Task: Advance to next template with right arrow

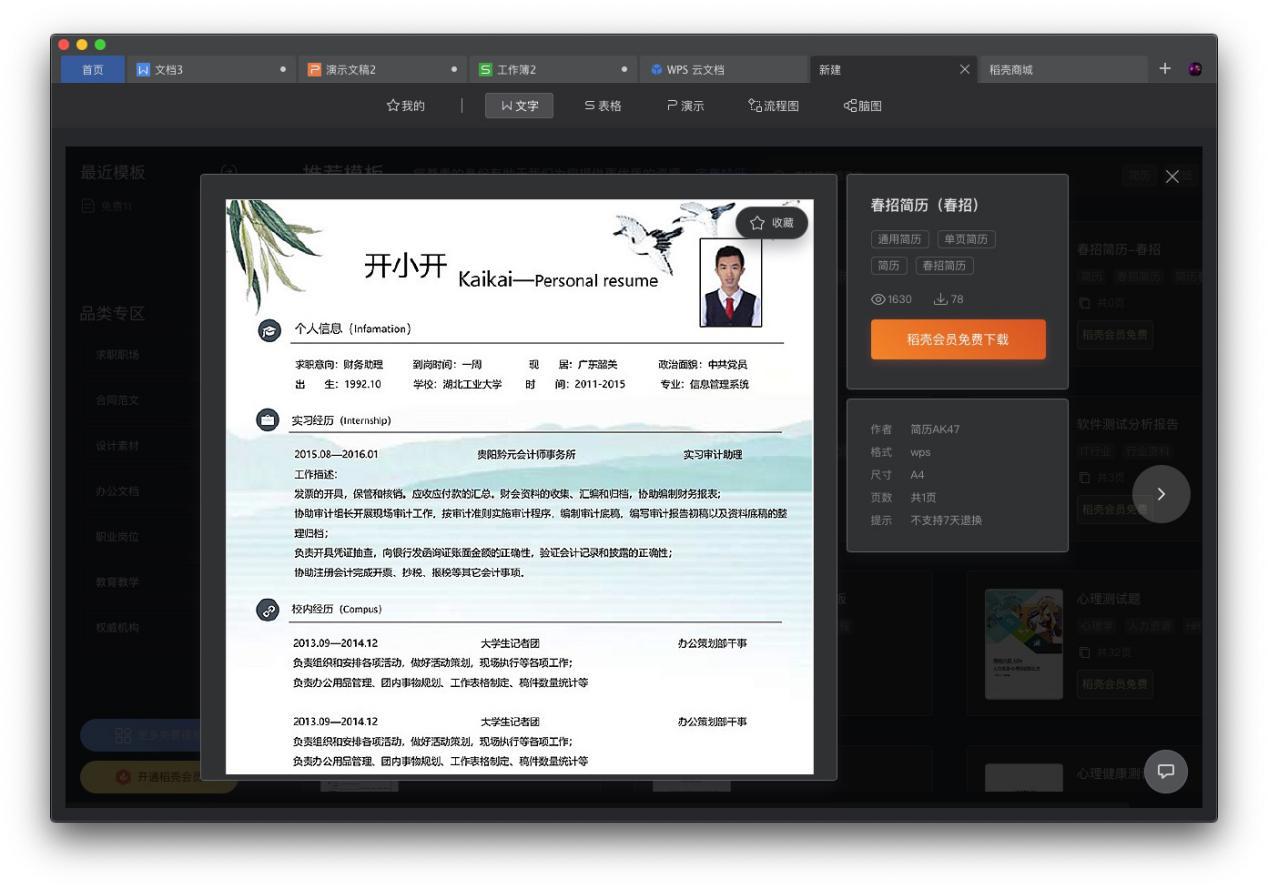Action: [x=1163, y=495]
